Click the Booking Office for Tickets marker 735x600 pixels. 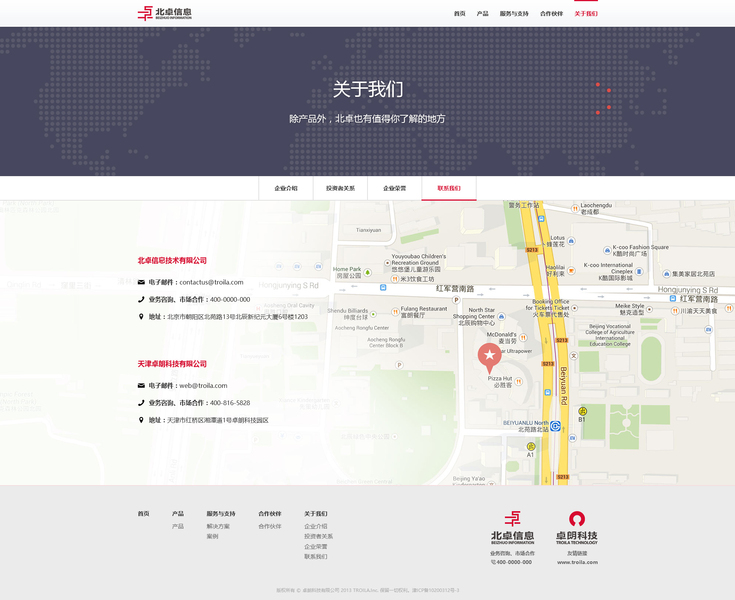574,308
